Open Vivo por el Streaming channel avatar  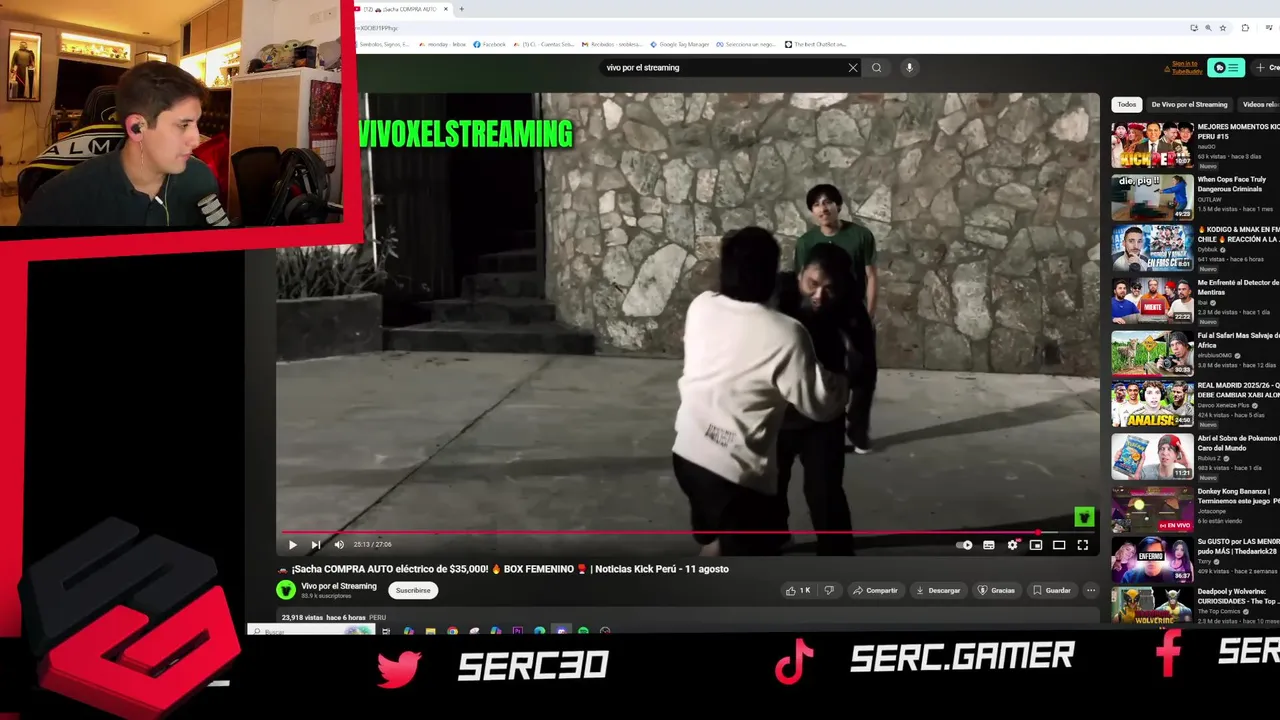(x=286, y=590)
